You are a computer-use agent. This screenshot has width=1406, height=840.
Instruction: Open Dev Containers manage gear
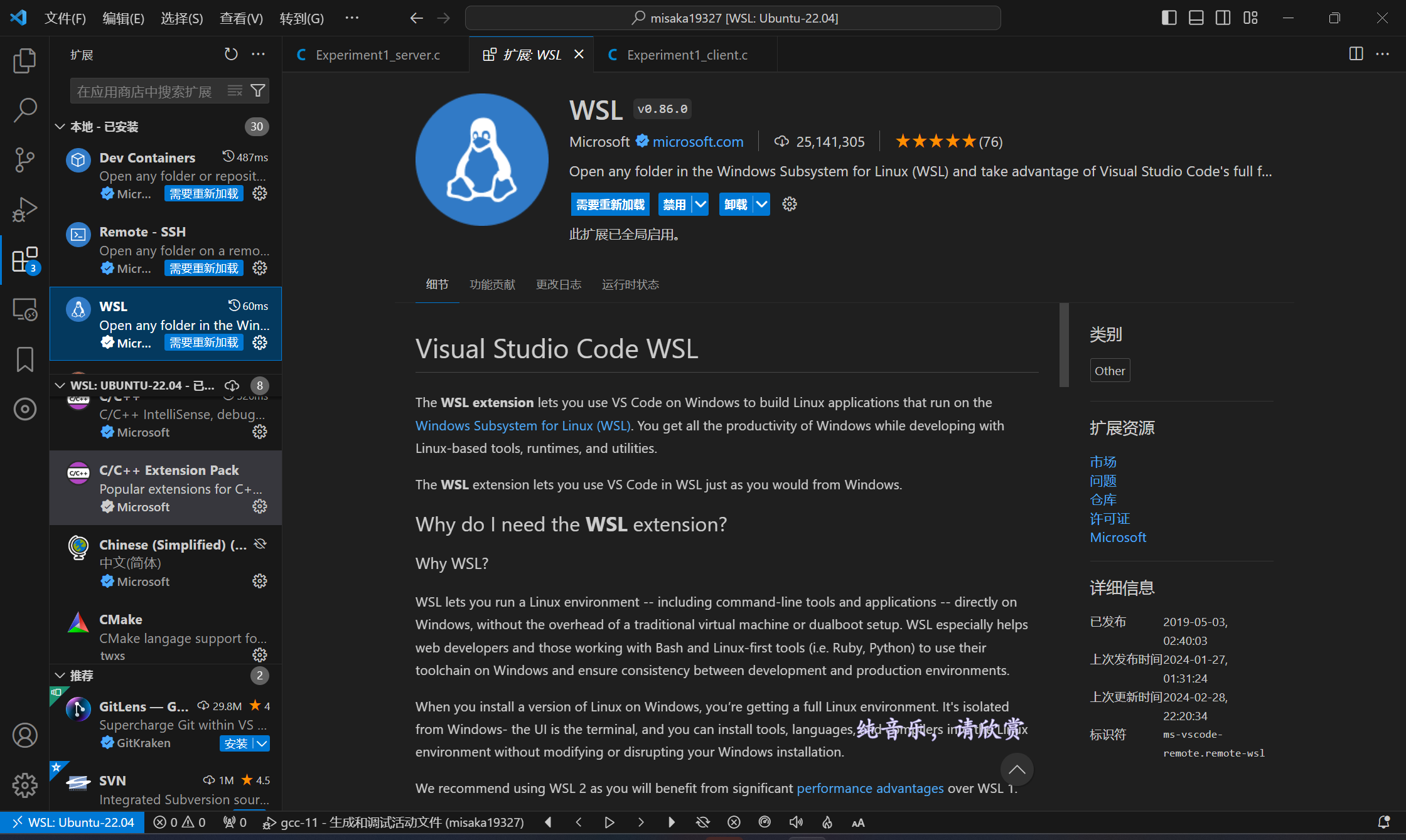coord(259,194)
